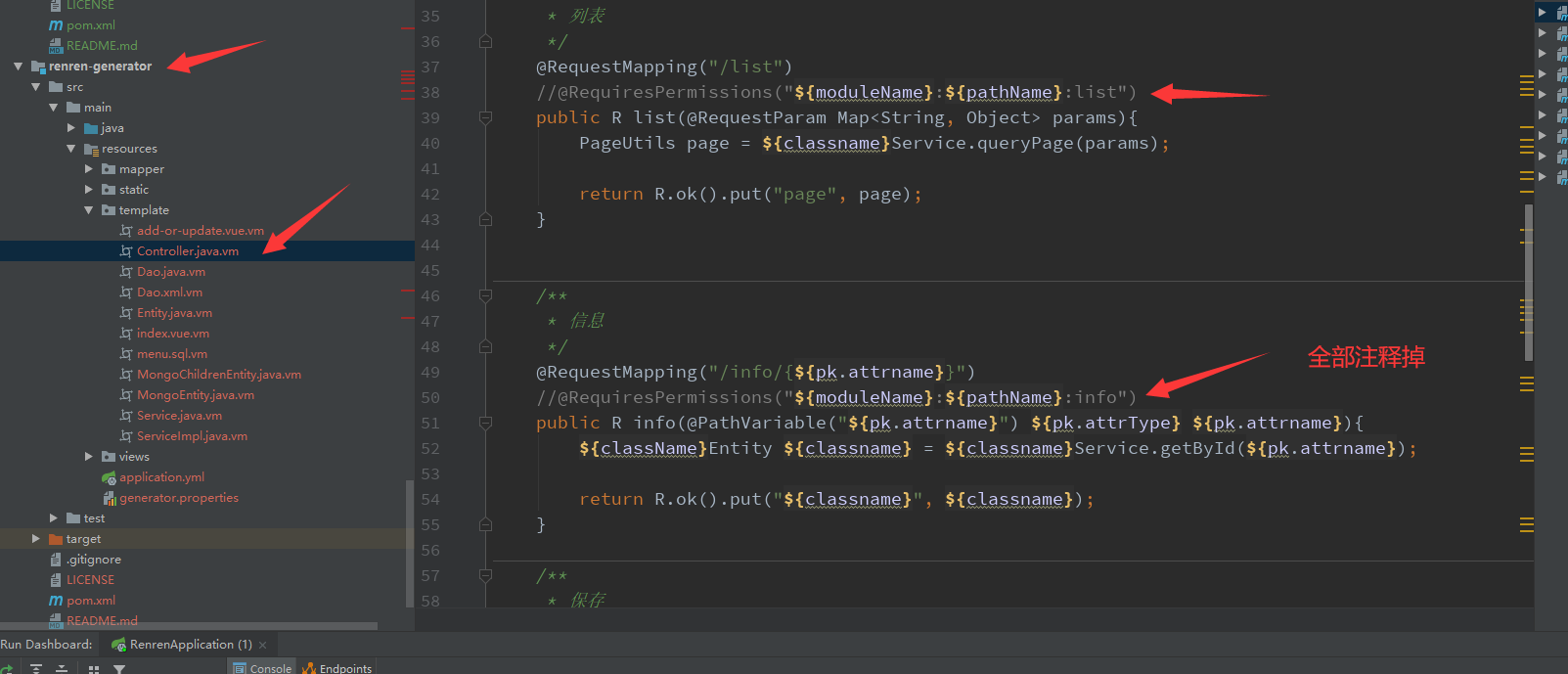Expand the mapper folder node
The height and width of the screenshot is (674, 1568).
click(x=89, y=169)
